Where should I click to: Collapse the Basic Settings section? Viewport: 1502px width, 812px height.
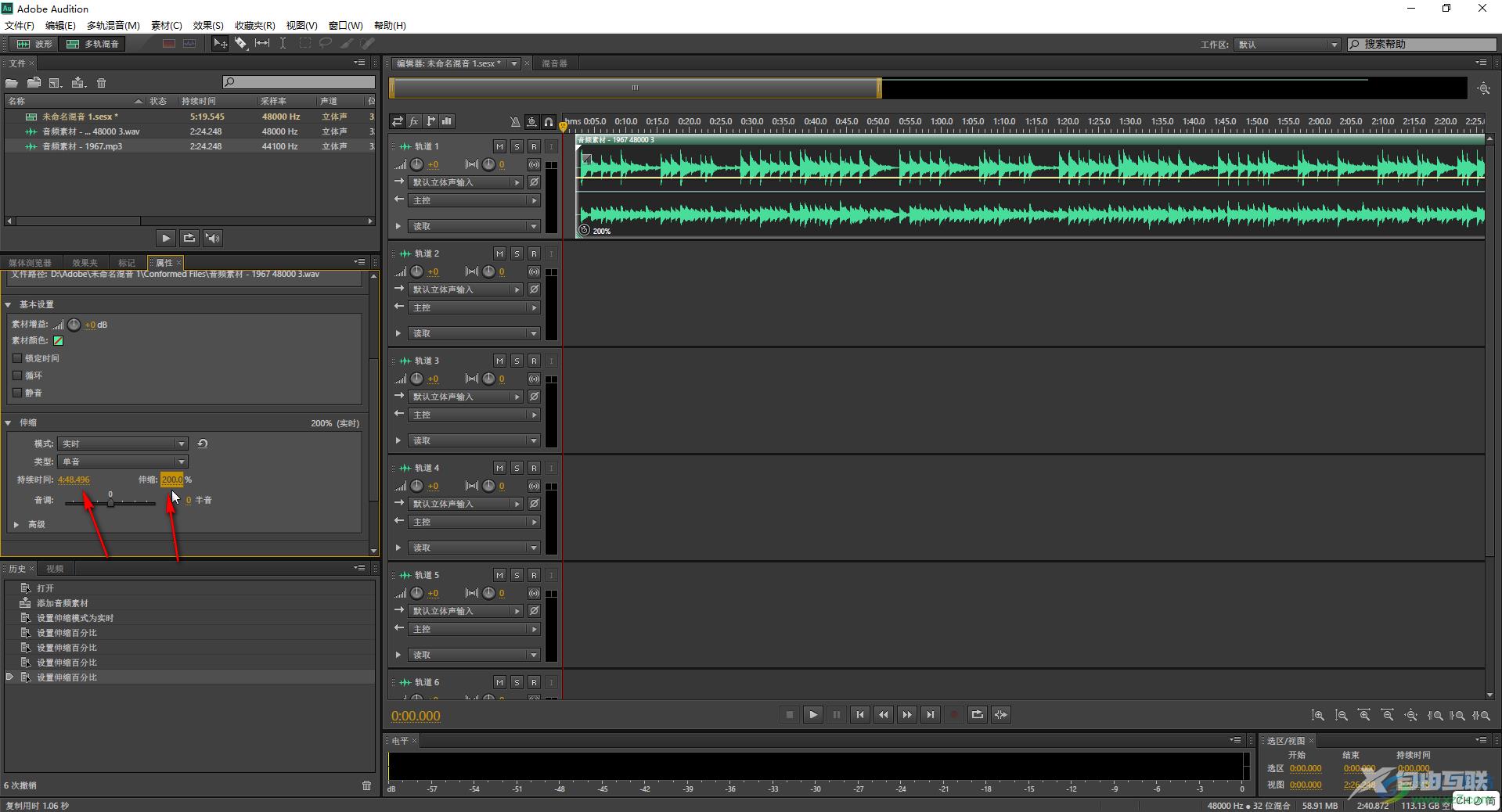coord(9,304)
